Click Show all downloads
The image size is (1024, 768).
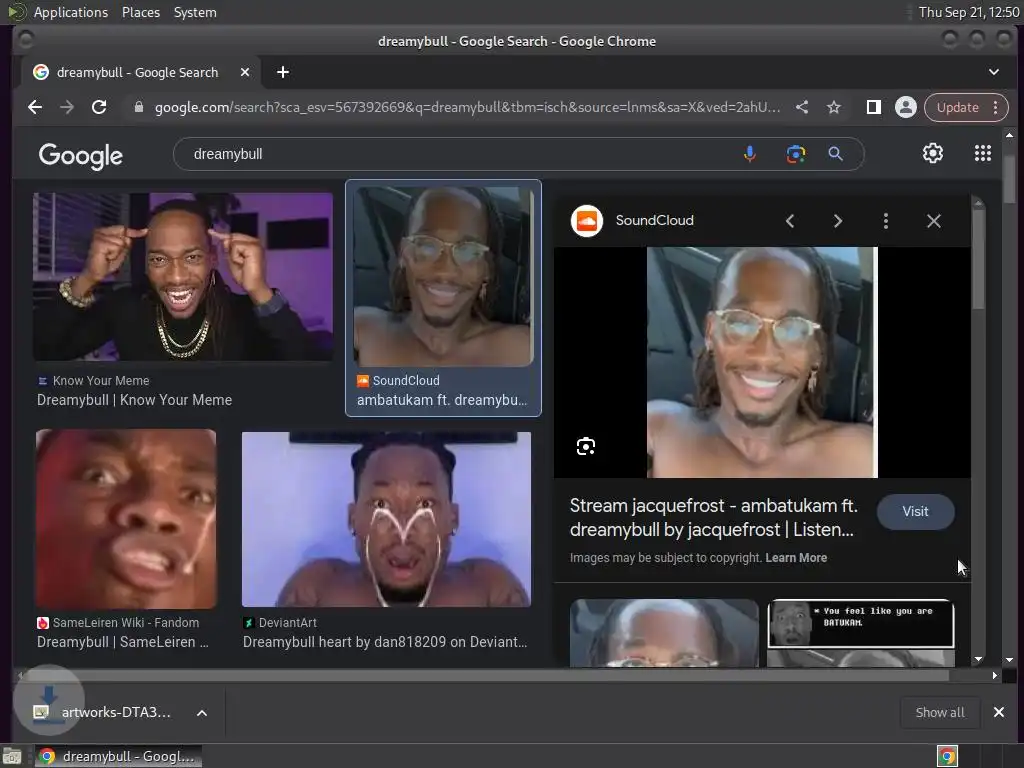pos(940,712)
